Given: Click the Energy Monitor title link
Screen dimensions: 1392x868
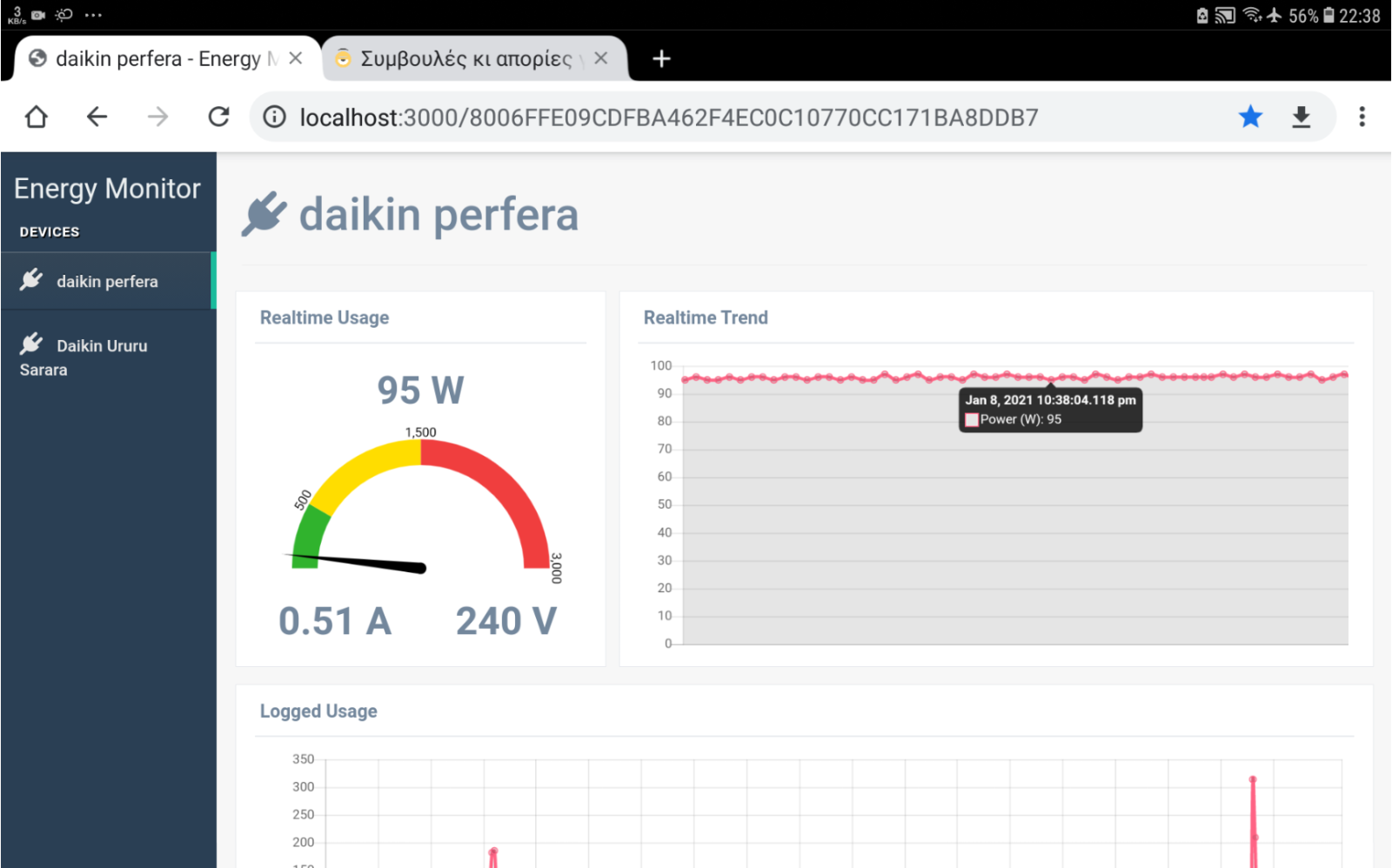Looking at the screenshot, I should 107,189.
